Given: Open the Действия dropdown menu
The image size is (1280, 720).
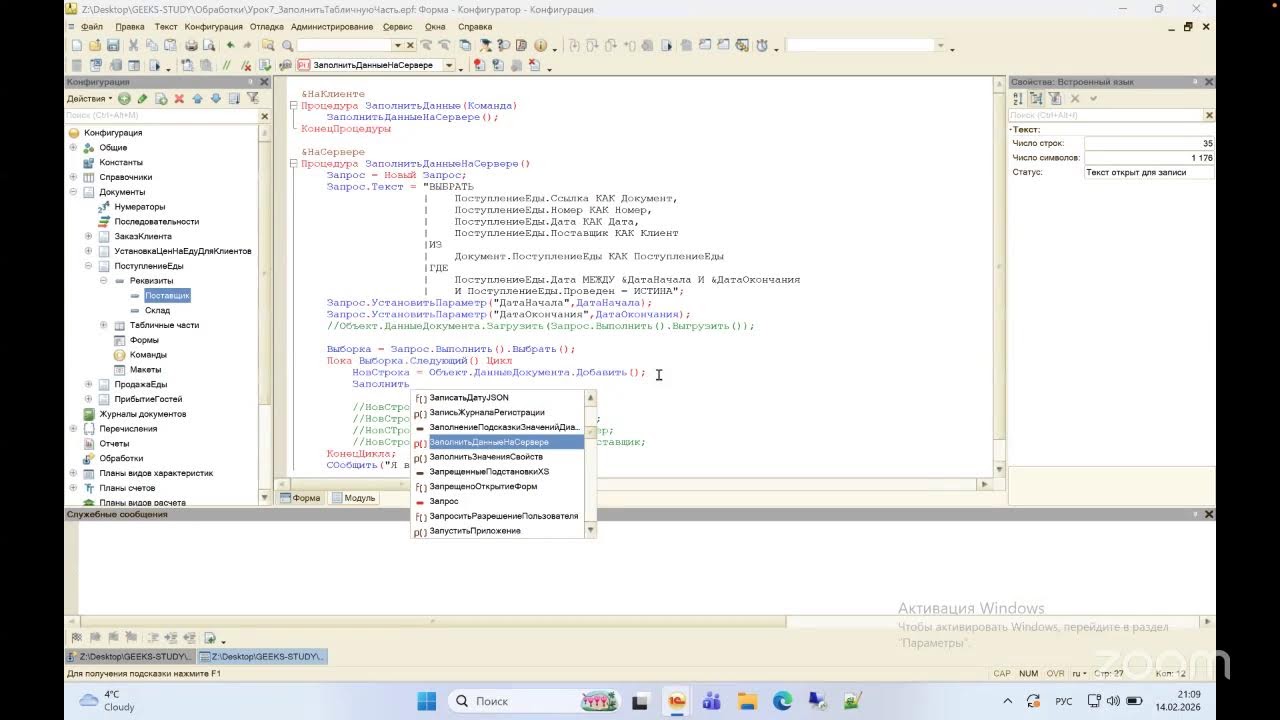Looking at the screenshot, I should click(89, 98).
